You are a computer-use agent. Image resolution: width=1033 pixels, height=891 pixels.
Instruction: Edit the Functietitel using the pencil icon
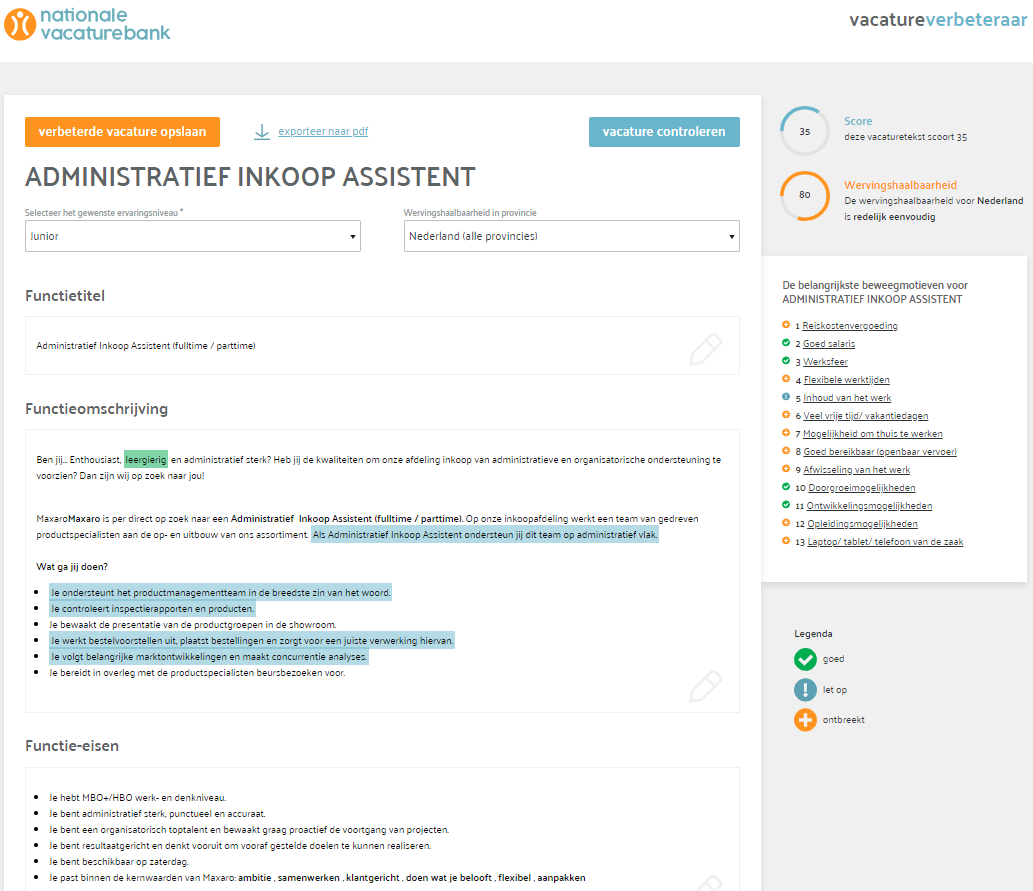[706, 349]
